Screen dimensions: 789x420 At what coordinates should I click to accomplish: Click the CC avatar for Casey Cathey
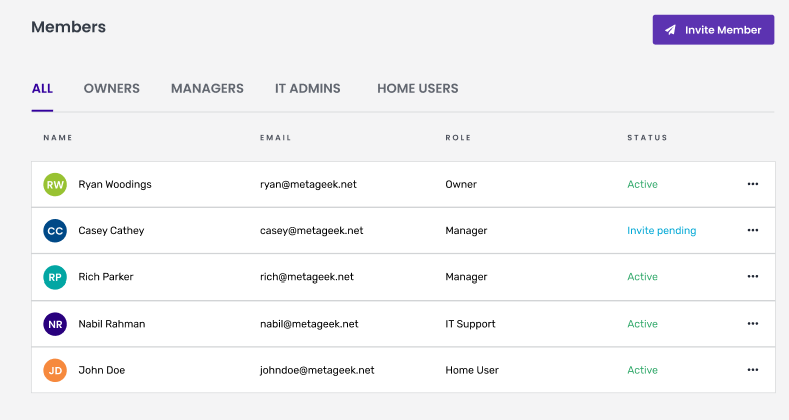(55, 231)
